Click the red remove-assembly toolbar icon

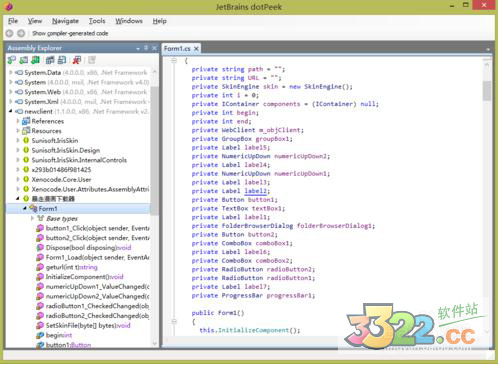tap(77, 60)
